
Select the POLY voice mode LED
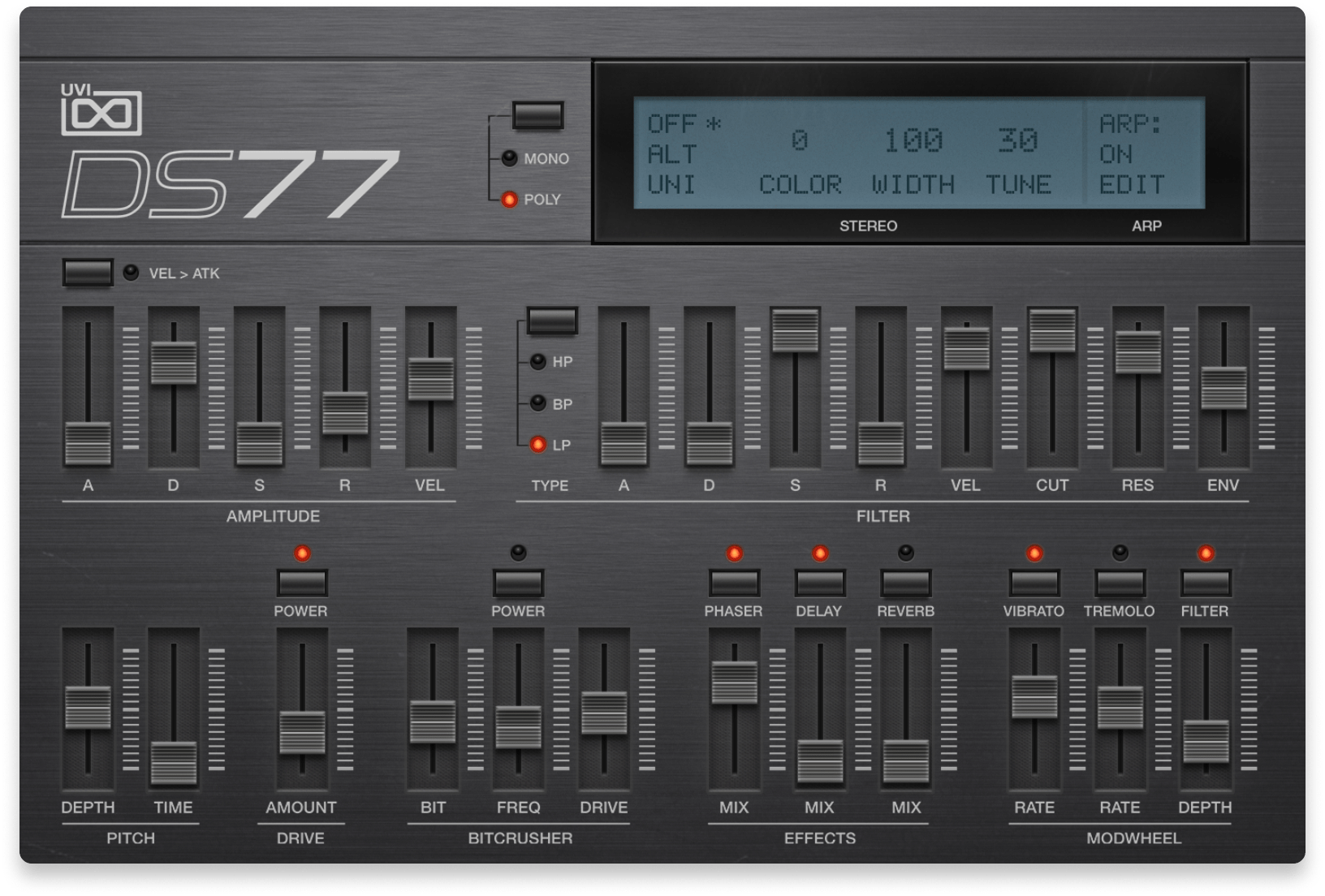[509, 199]
